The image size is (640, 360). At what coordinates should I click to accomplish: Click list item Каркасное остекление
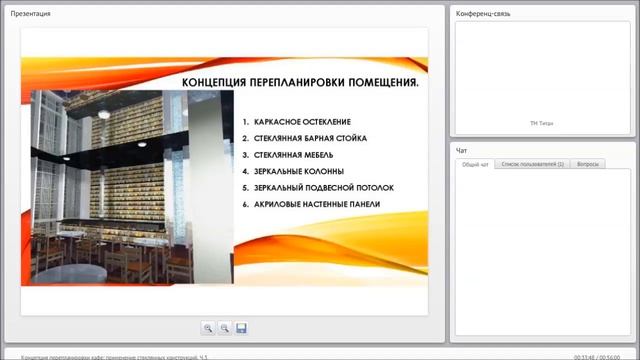(x=302, y=122)
